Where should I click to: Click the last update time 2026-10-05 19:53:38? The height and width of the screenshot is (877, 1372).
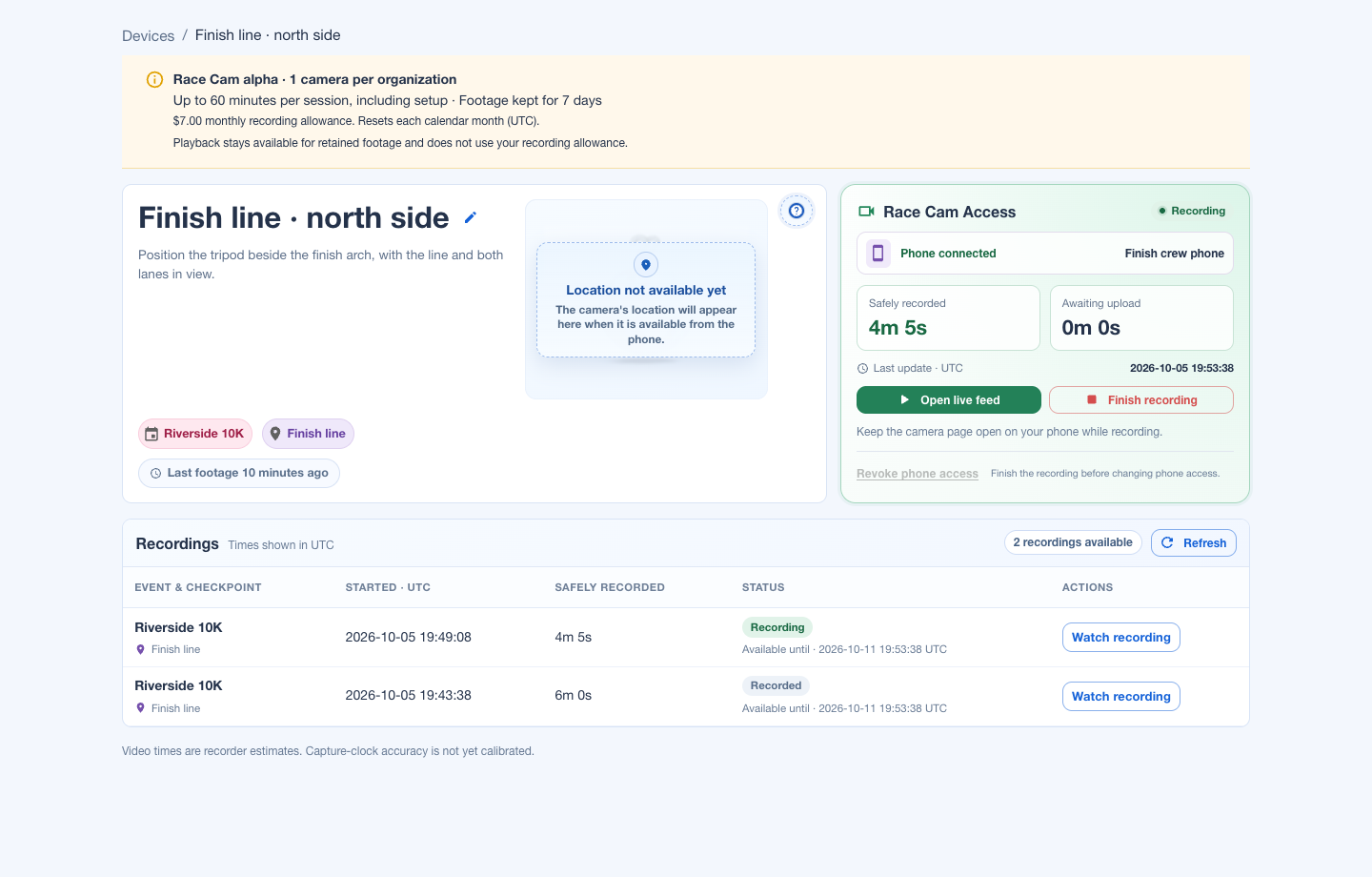(x=1181, y=368)
